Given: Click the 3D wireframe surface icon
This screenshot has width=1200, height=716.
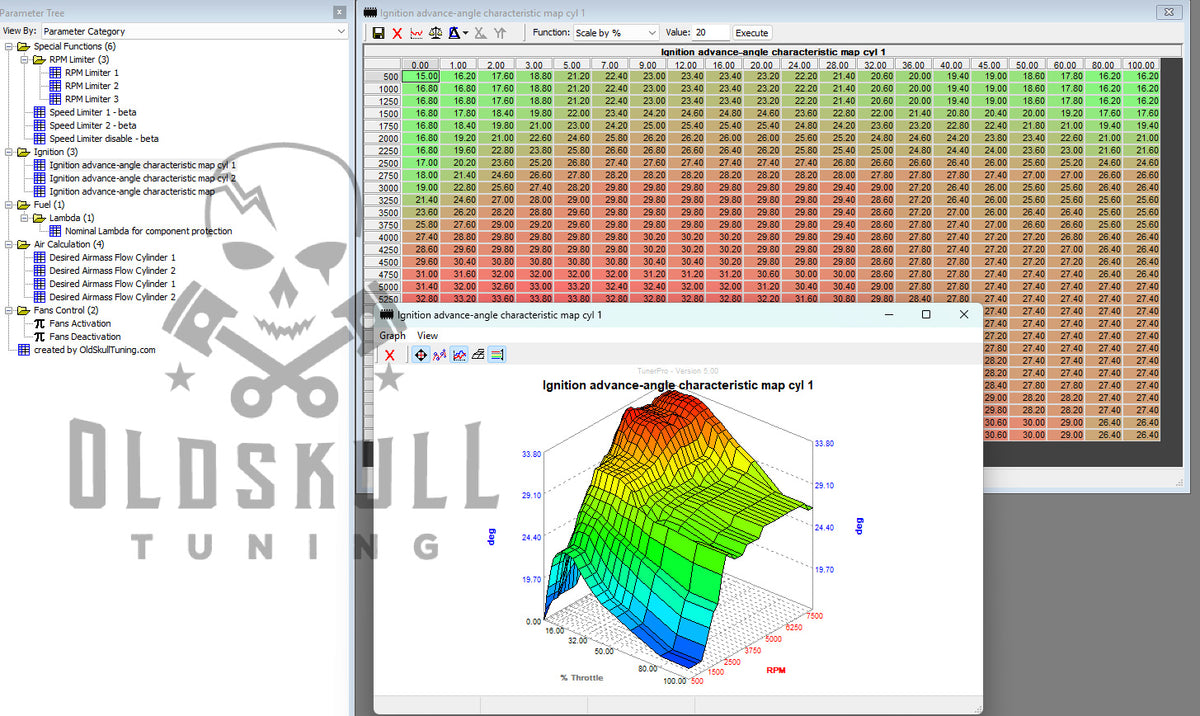Looking at the screenshot, I should [x=478, y=355].
